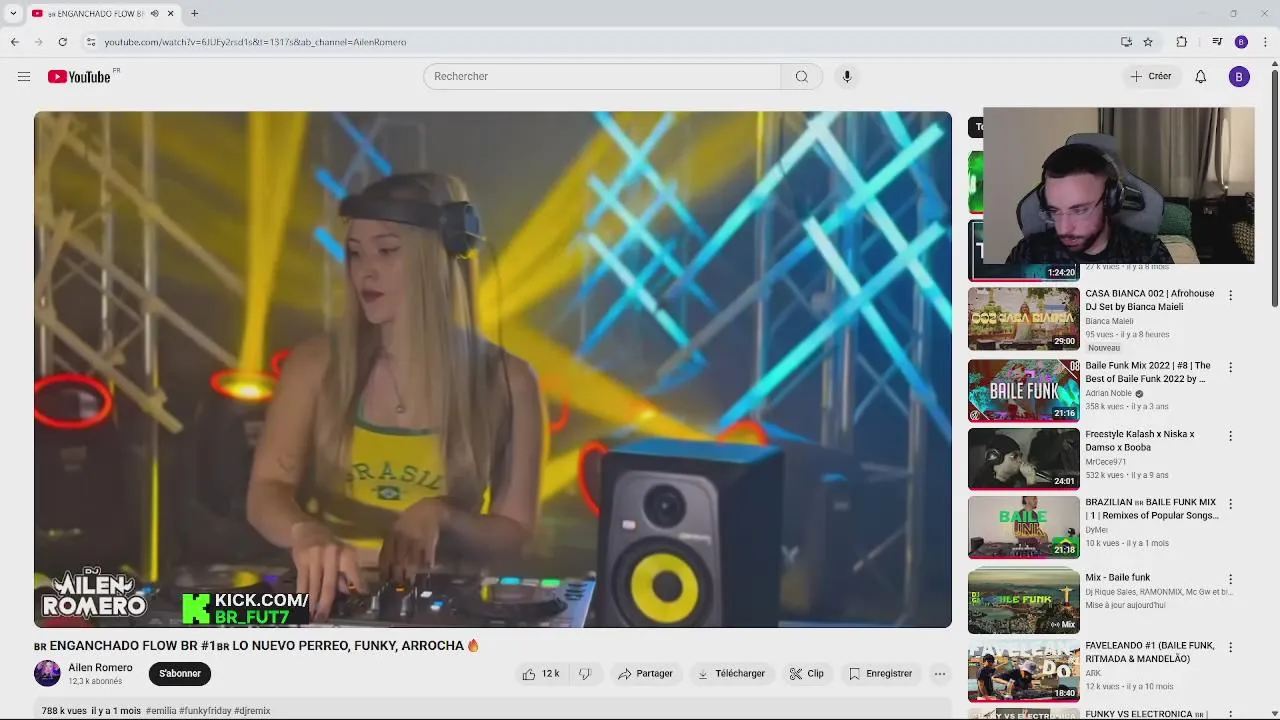Close the ENGANCHADO FLOW tab
Viewport: 1280px width, 720px height.
click(x=170, y=14)
